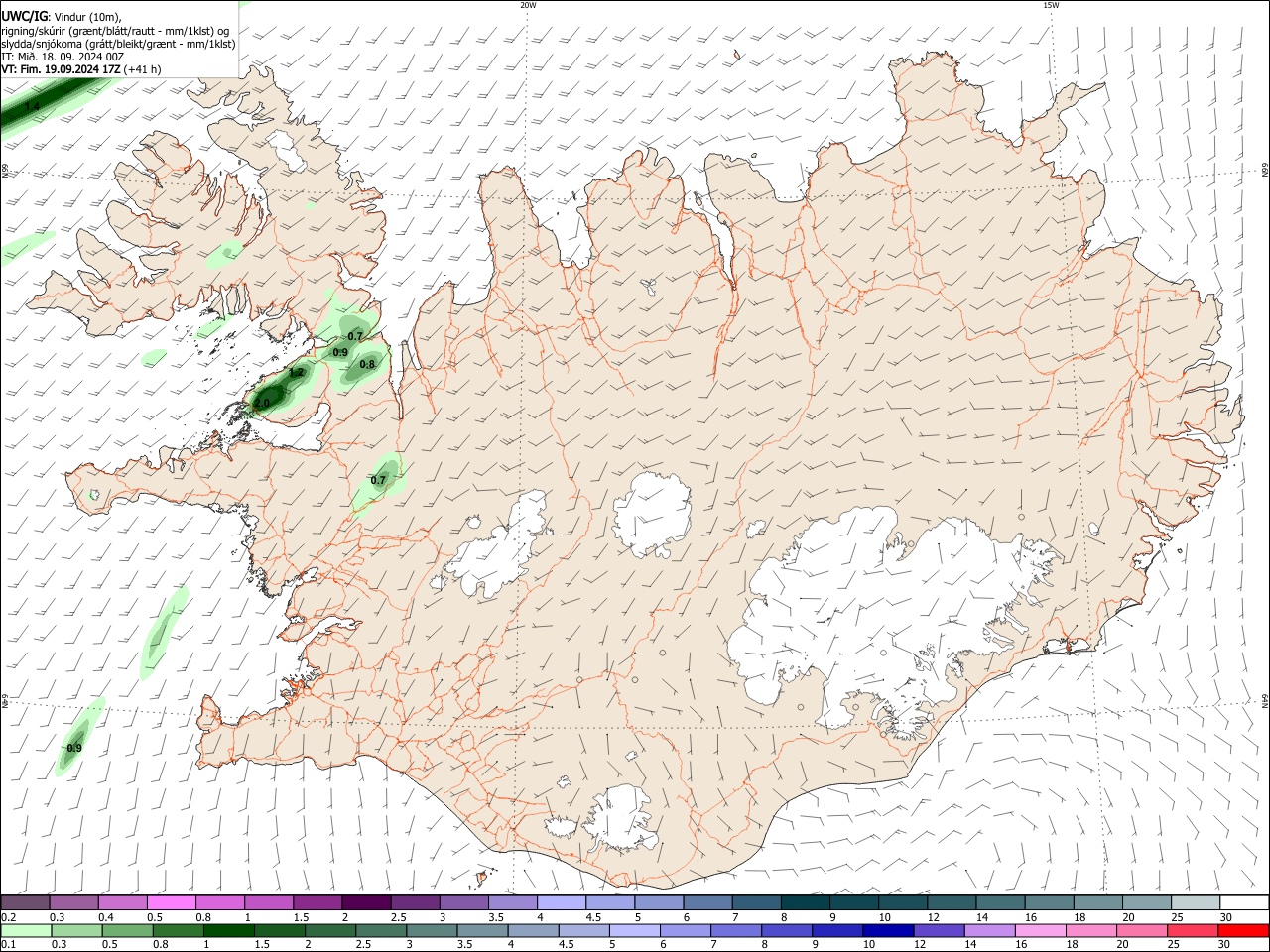This screenshot has height=952, width=1270.
Task: Select the dark mauve swatch between 0.2 and 0.3, upper legend
Action: point(25,903)
